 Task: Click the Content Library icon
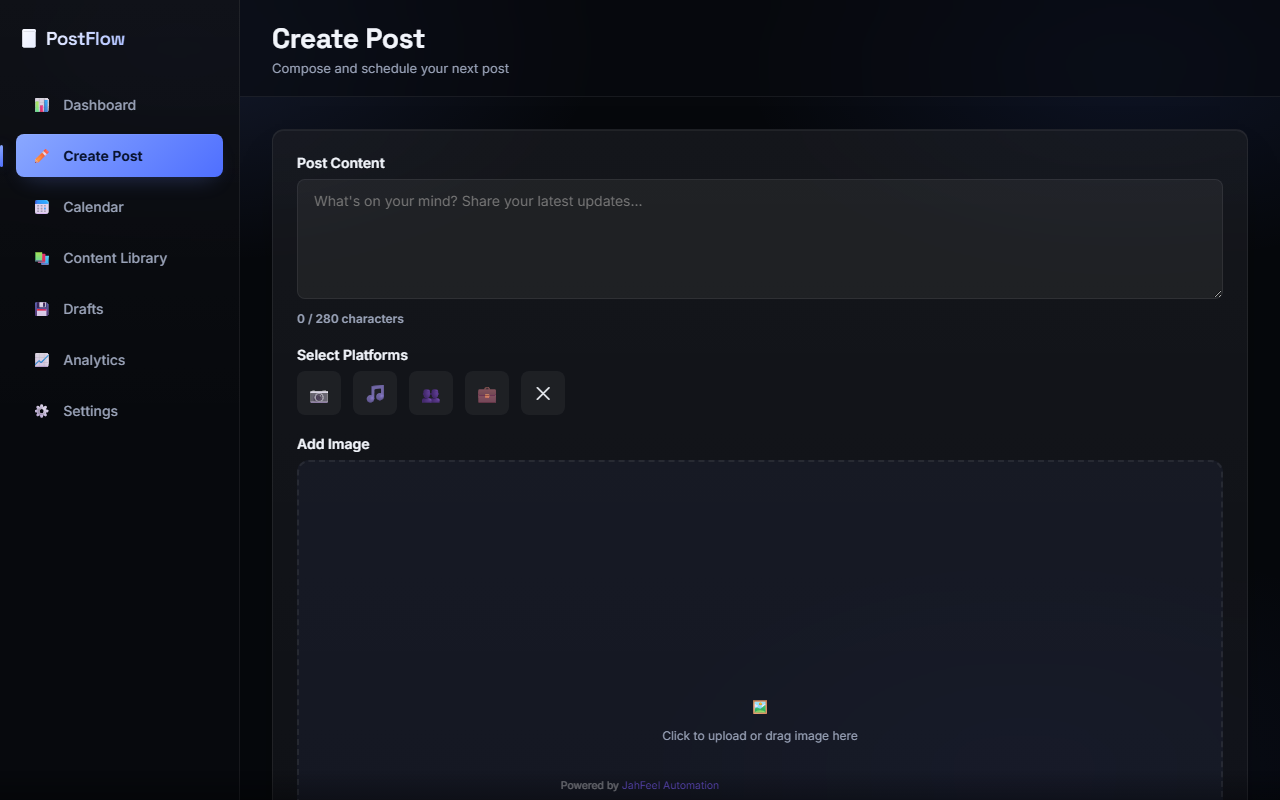(x=42, y=258)
